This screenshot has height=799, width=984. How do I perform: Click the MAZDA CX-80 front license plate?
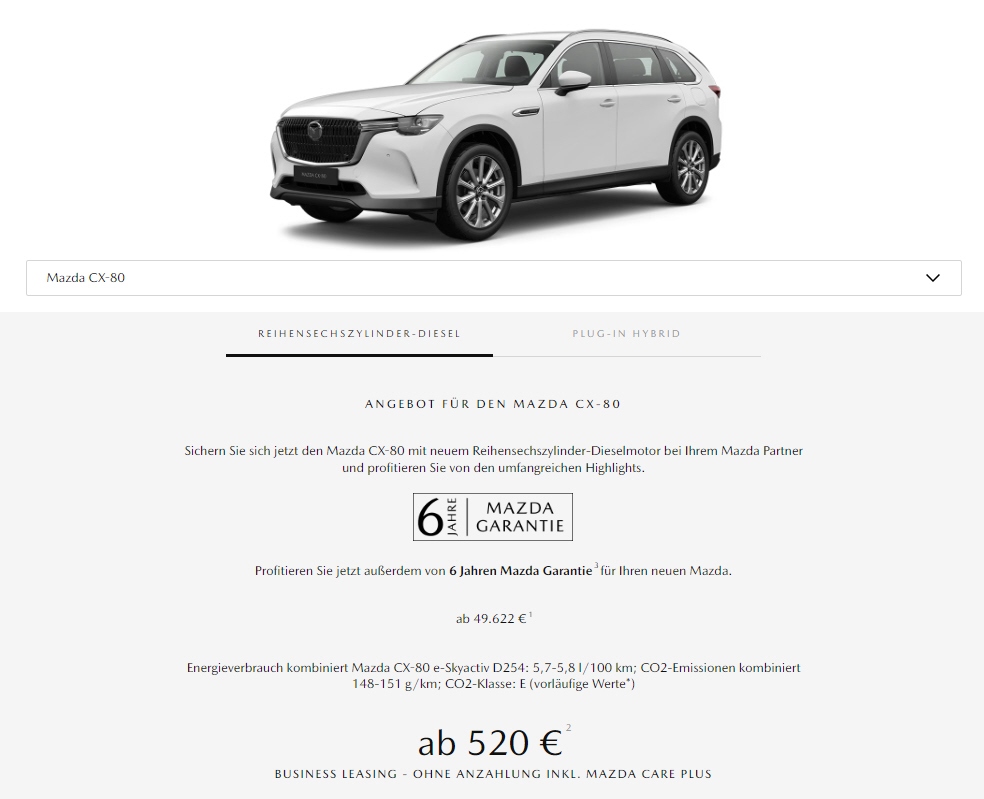click(316, 175)
